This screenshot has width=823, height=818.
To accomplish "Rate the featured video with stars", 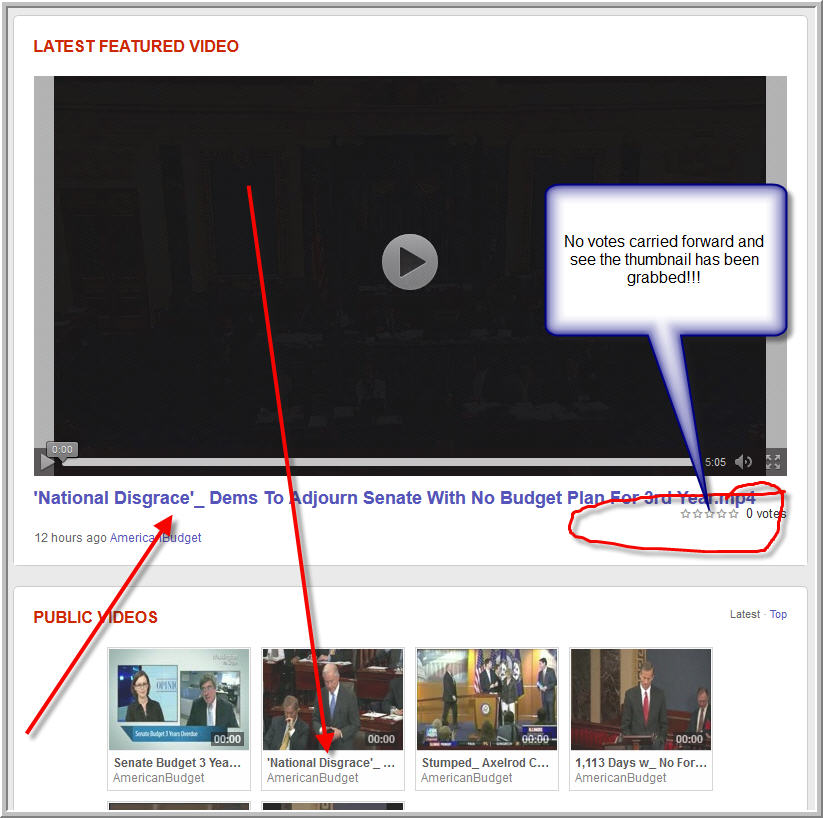I will click(x=709, y=513).
